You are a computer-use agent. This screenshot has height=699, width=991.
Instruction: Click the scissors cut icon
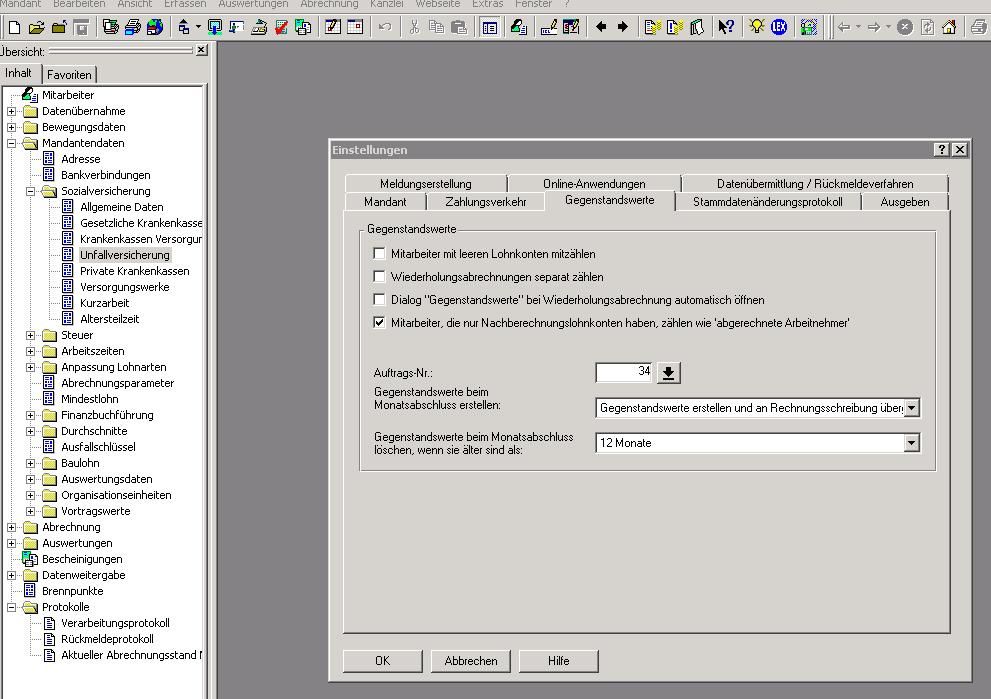pyautogui.click(x=414, y=27)
